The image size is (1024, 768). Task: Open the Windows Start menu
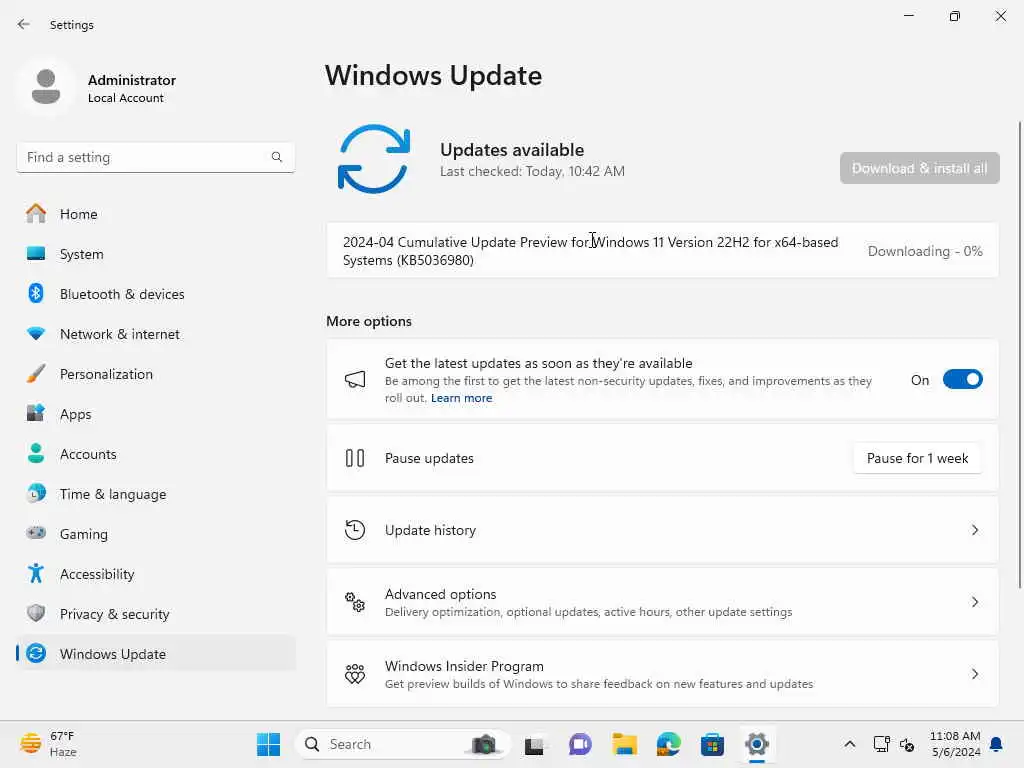coord(268,744)
